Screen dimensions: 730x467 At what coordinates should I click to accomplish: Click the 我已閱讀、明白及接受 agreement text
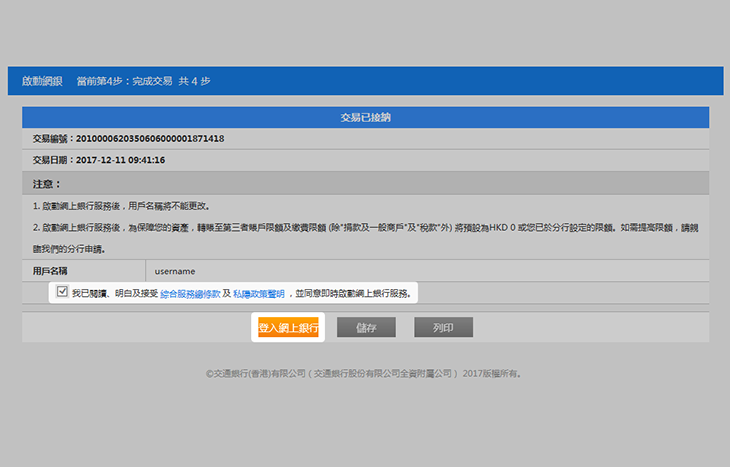[x=114, y=293]
